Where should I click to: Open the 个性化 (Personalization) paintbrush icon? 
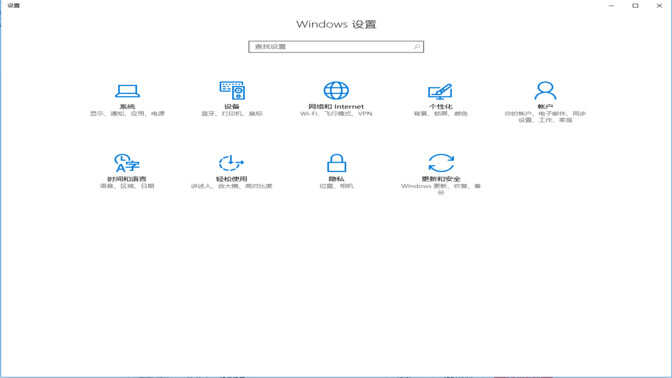click(440, 91)
